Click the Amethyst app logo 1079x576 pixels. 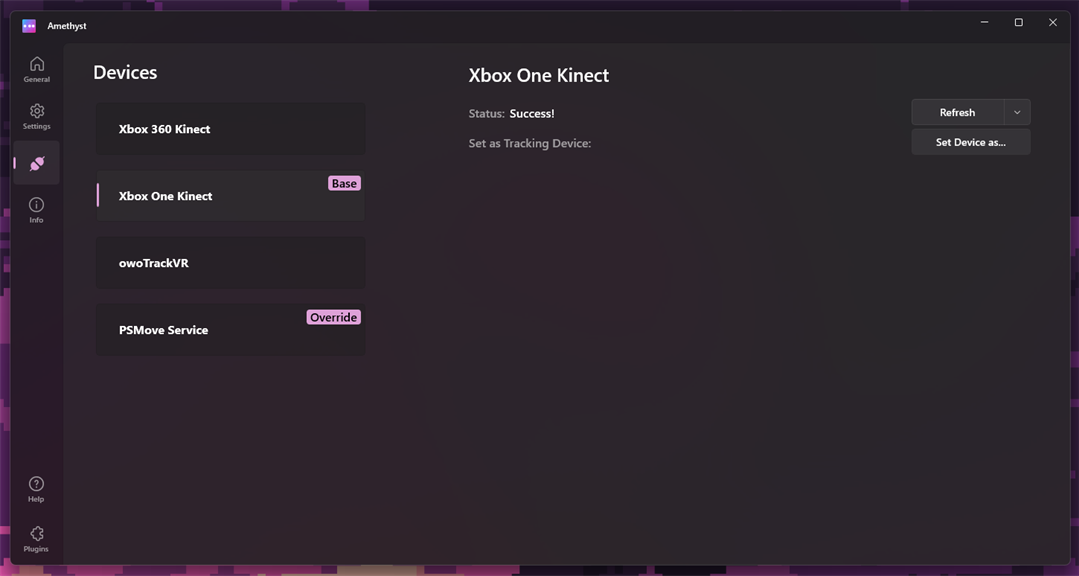(29, 25)
